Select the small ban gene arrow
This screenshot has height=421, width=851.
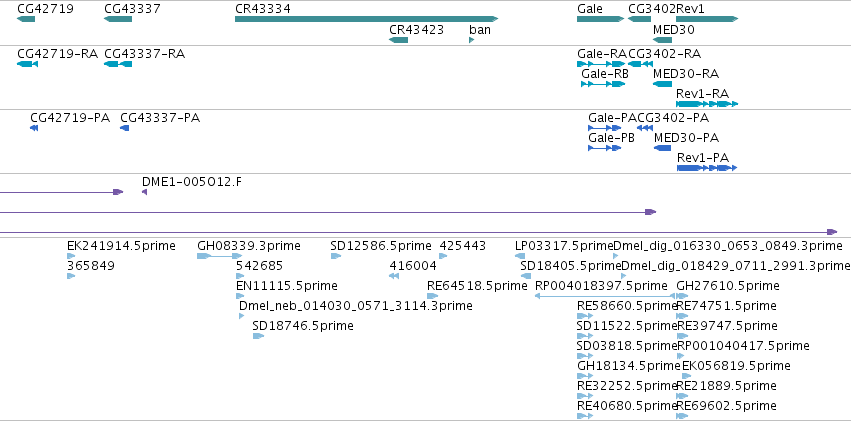(x=472, y=40)
